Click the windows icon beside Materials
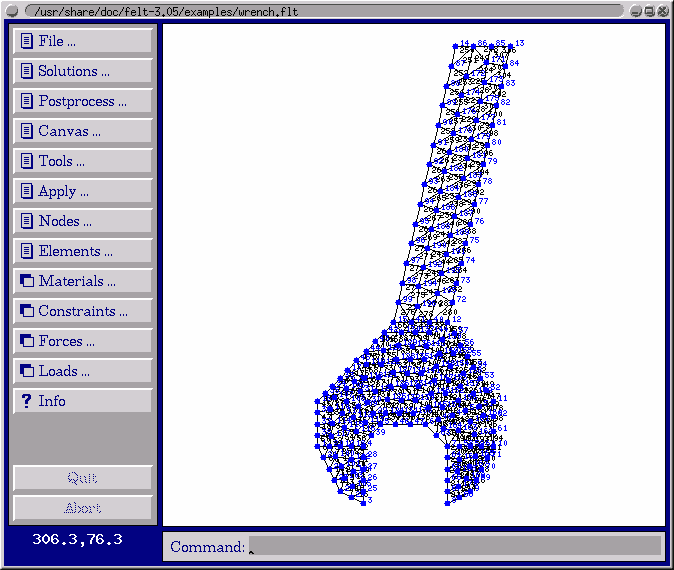The image size is (674, 570). point(26,281)
